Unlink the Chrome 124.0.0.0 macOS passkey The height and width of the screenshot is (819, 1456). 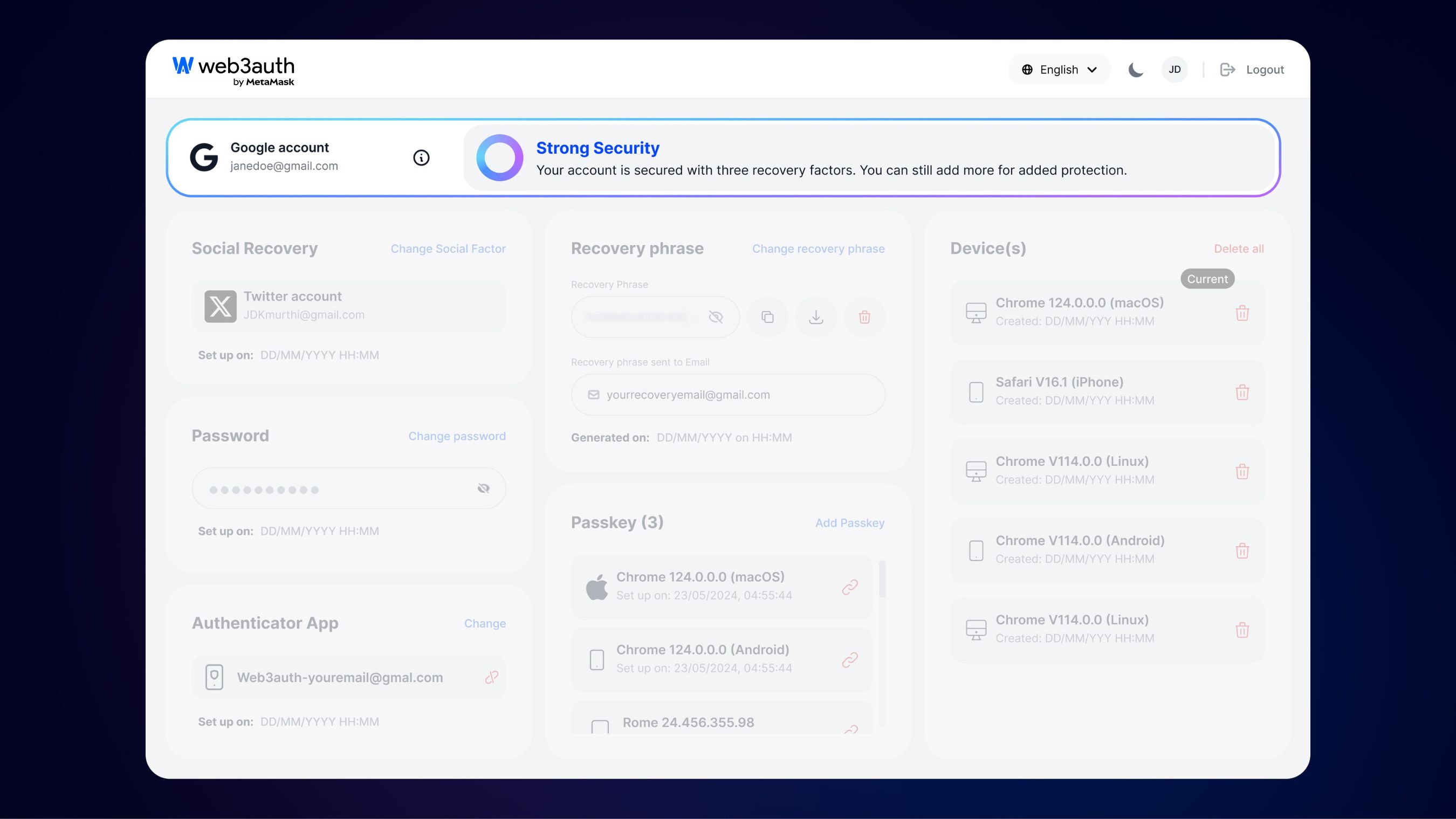[849, 587]
